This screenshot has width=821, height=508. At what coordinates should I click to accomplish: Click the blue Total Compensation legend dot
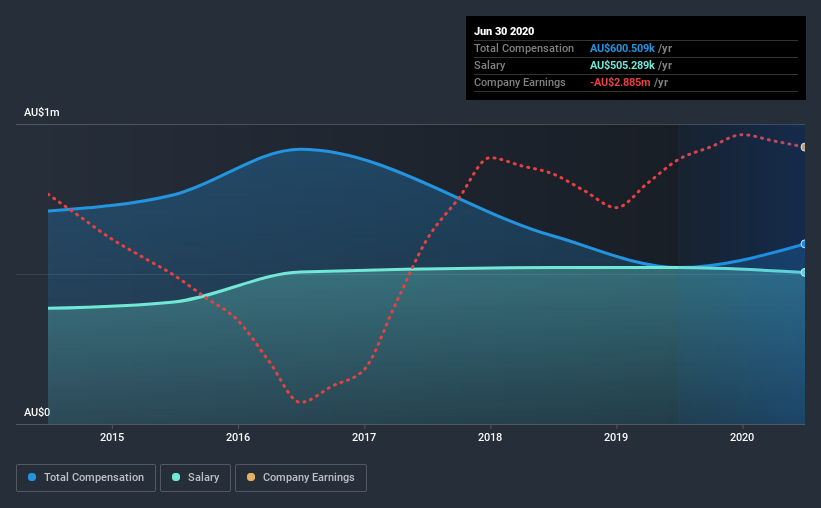[x=32, y=477]
